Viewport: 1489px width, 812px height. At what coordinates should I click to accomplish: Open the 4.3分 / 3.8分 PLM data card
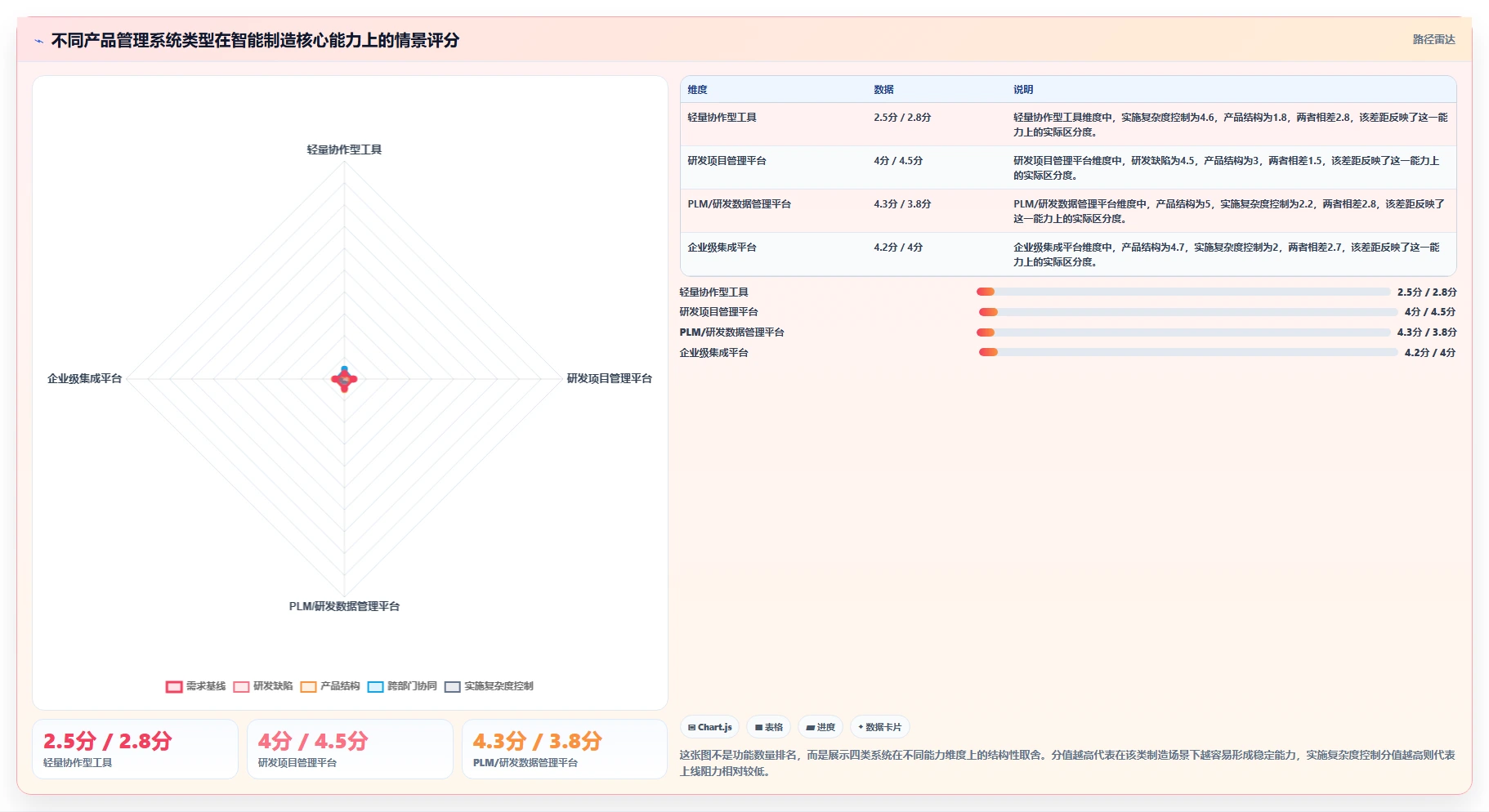(565, 749)
